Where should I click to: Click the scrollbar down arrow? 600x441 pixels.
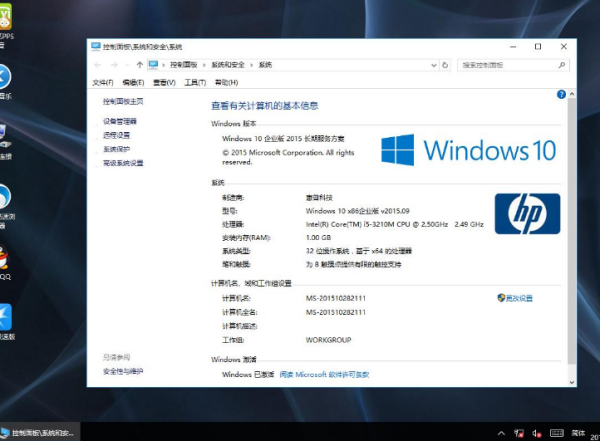pyautogui.click(x=572, y=382)
